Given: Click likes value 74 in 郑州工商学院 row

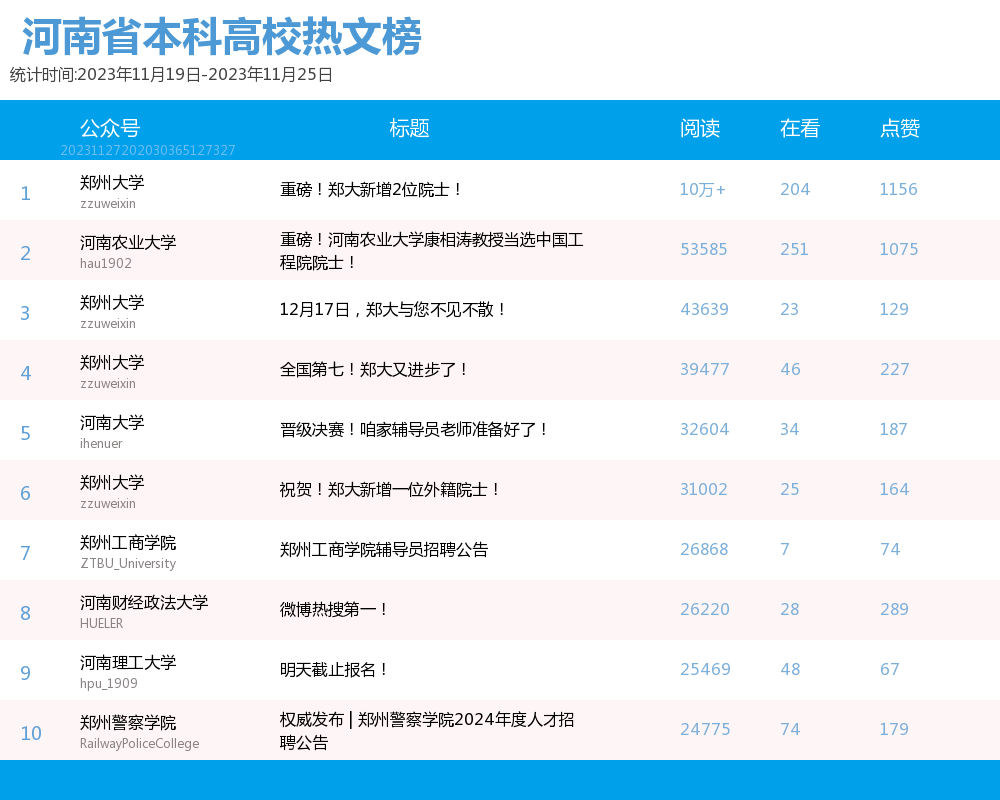Looking at the screenshot, I should click(x=890, y=549).
